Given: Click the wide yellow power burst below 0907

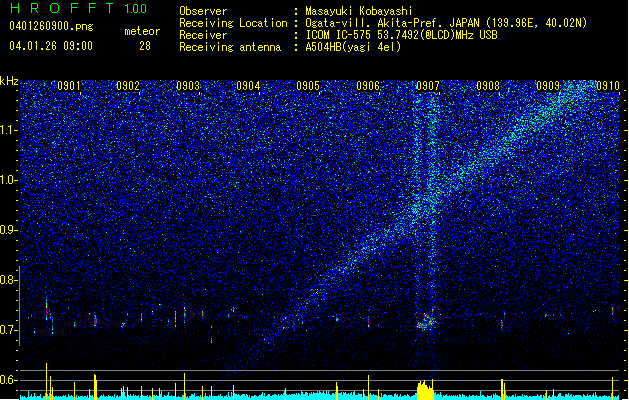Looking at the screenshot, I should 426,390.
